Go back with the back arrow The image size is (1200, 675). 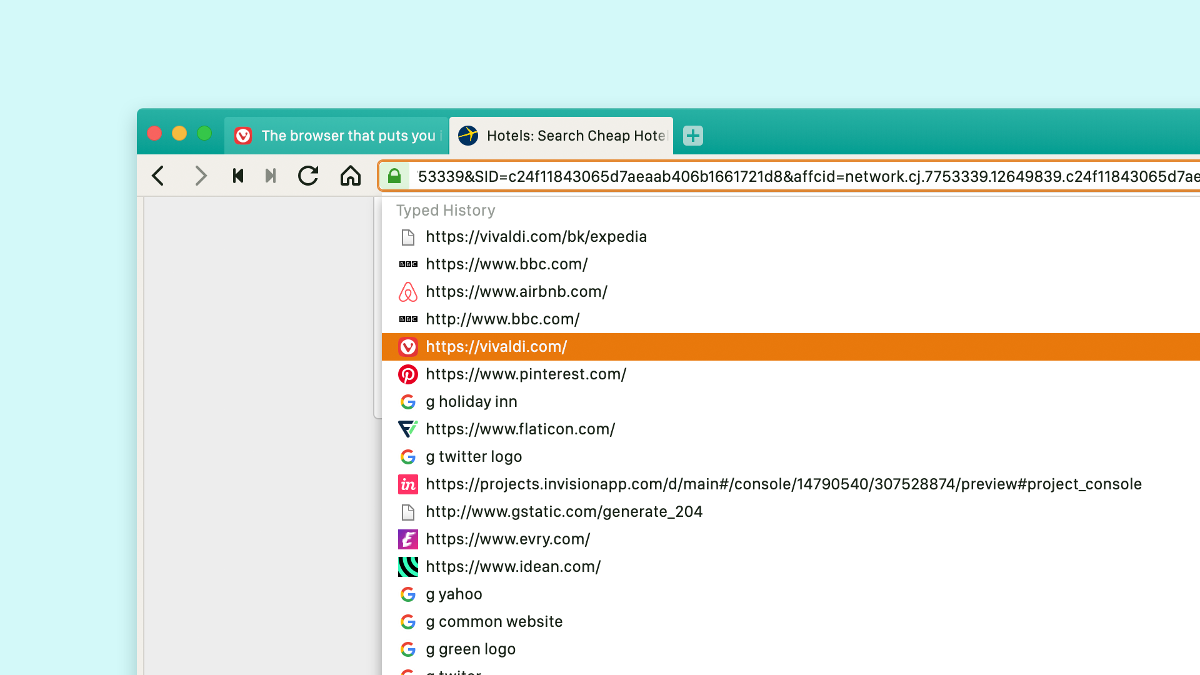[x=158, y=176]
